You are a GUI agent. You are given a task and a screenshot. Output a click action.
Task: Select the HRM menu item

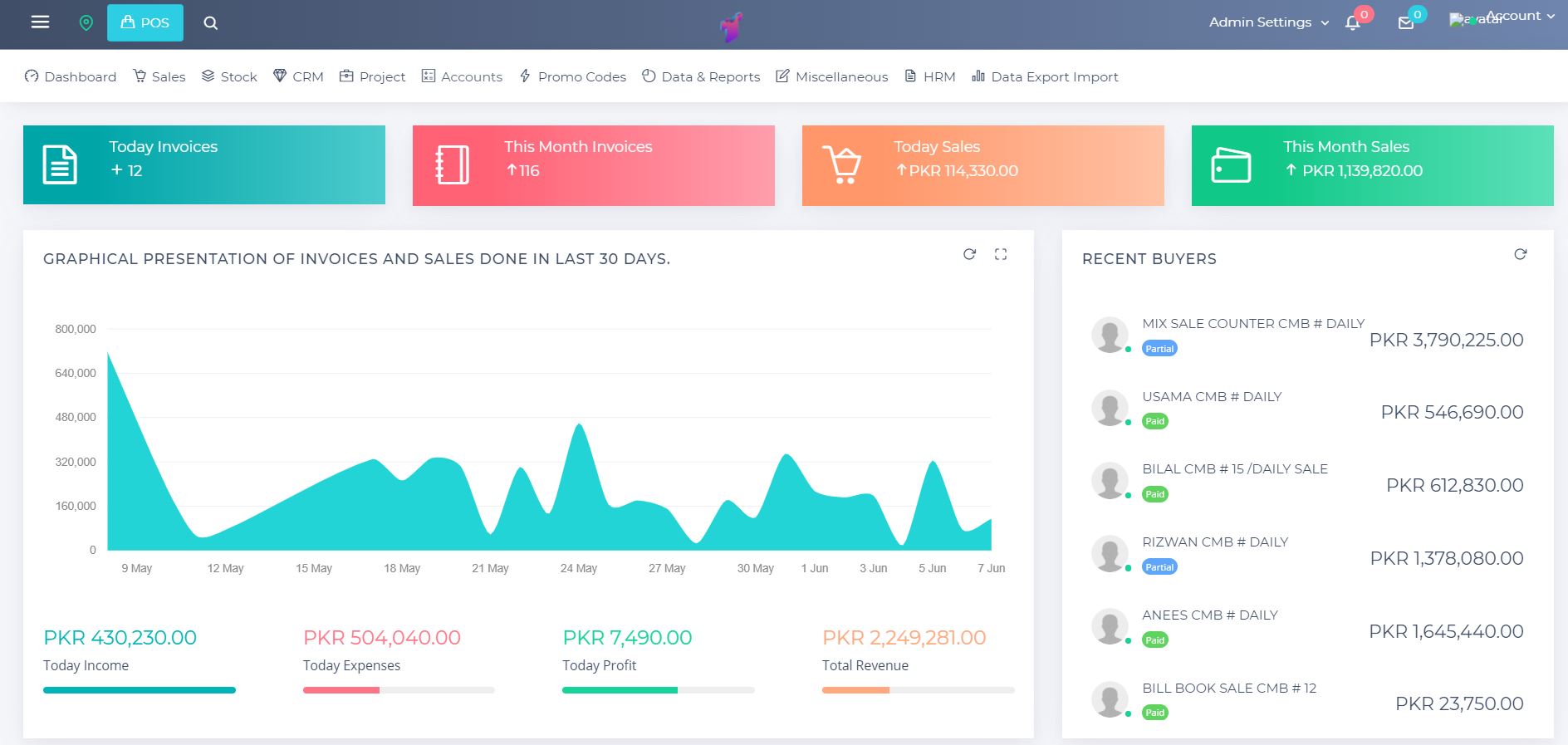pos(930,76)
